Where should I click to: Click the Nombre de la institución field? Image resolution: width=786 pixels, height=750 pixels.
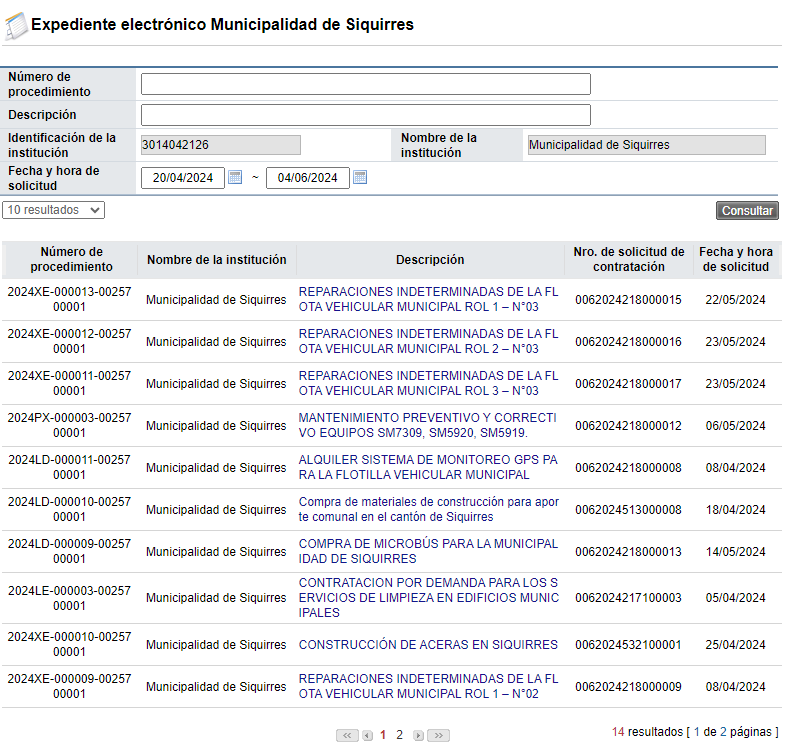[647, 145]
